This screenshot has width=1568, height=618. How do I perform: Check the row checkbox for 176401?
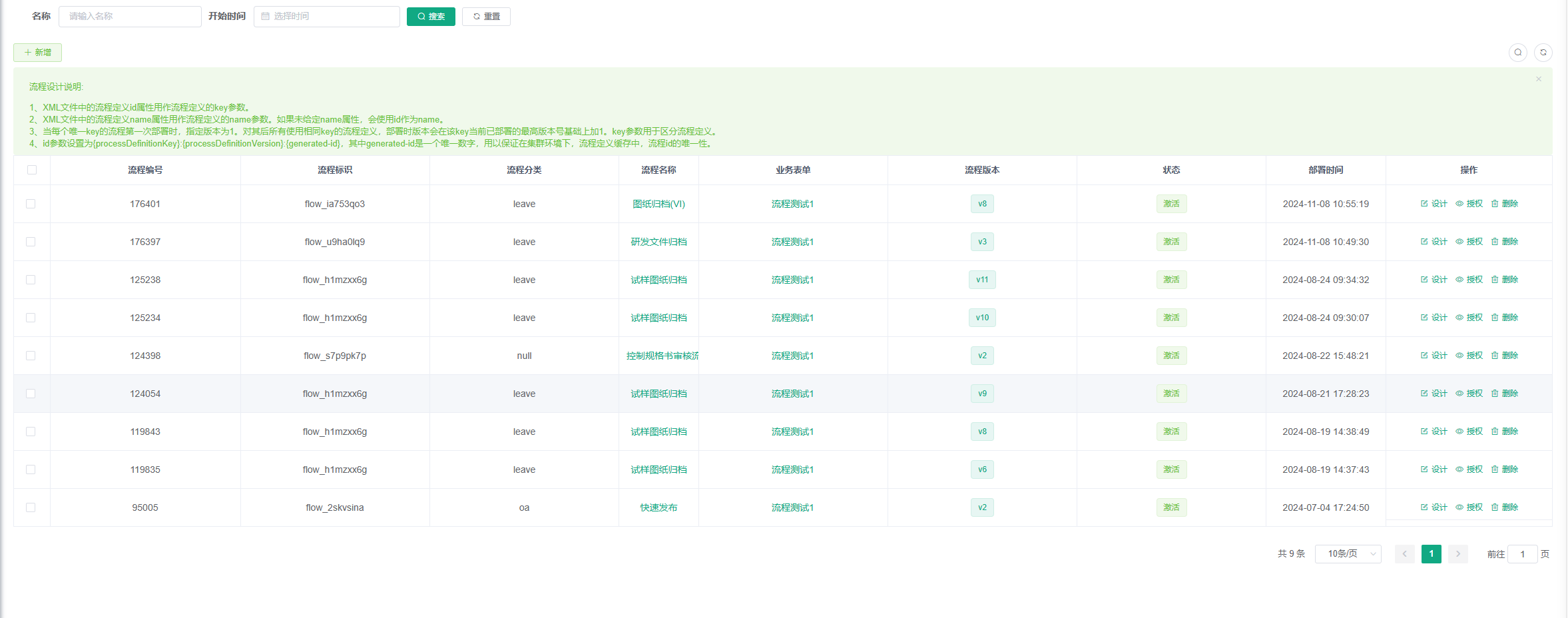(31, 204)
